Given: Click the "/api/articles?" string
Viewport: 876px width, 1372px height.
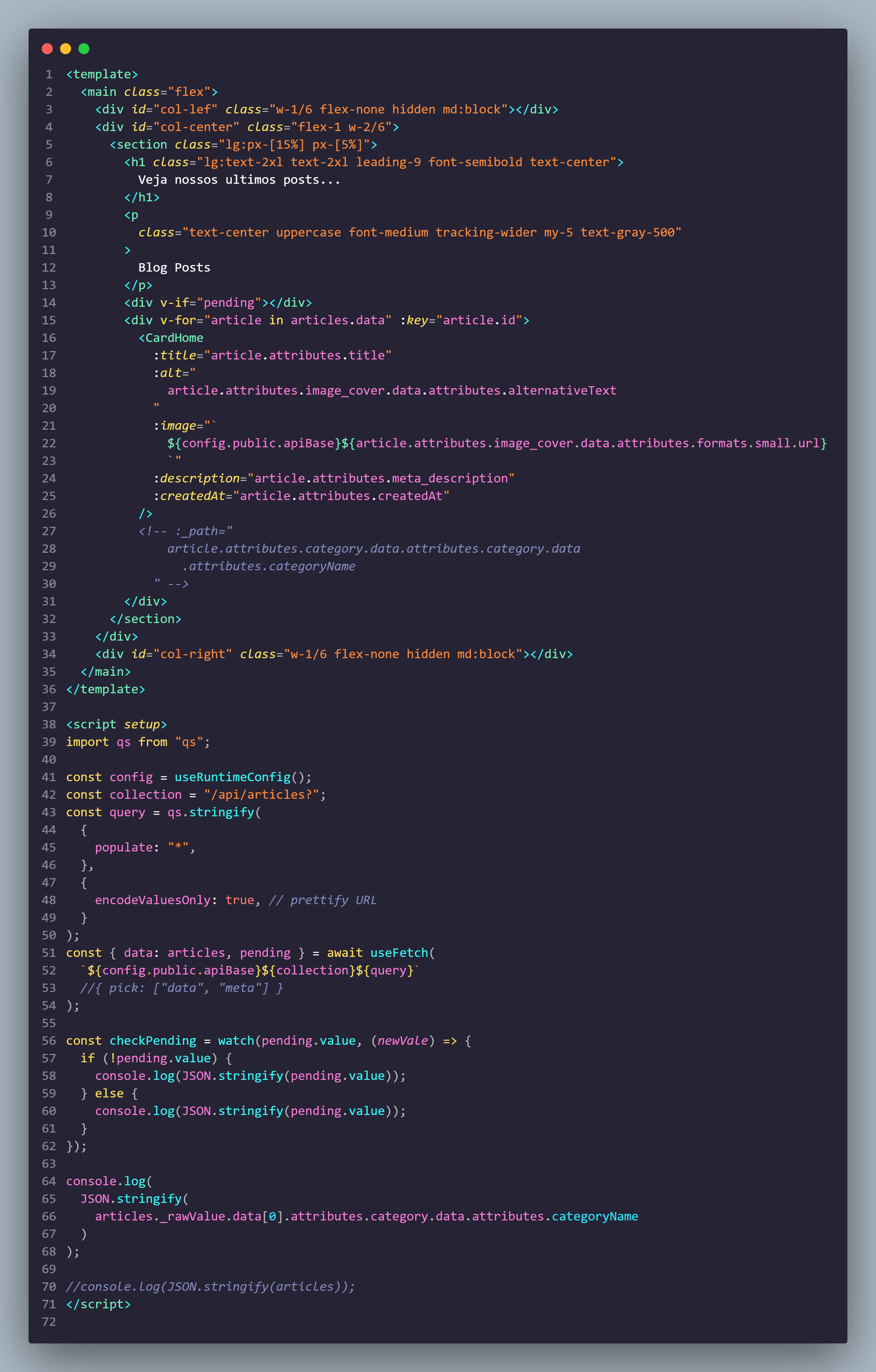Looking at the screenshot, I should click(261, 795).
